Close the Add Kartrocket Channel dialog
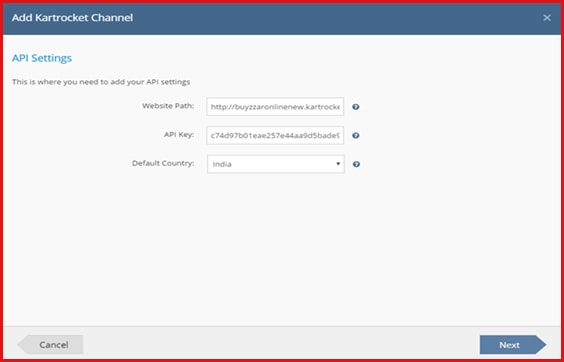Viewport: 564px width, 362px height. pos(547,18)
